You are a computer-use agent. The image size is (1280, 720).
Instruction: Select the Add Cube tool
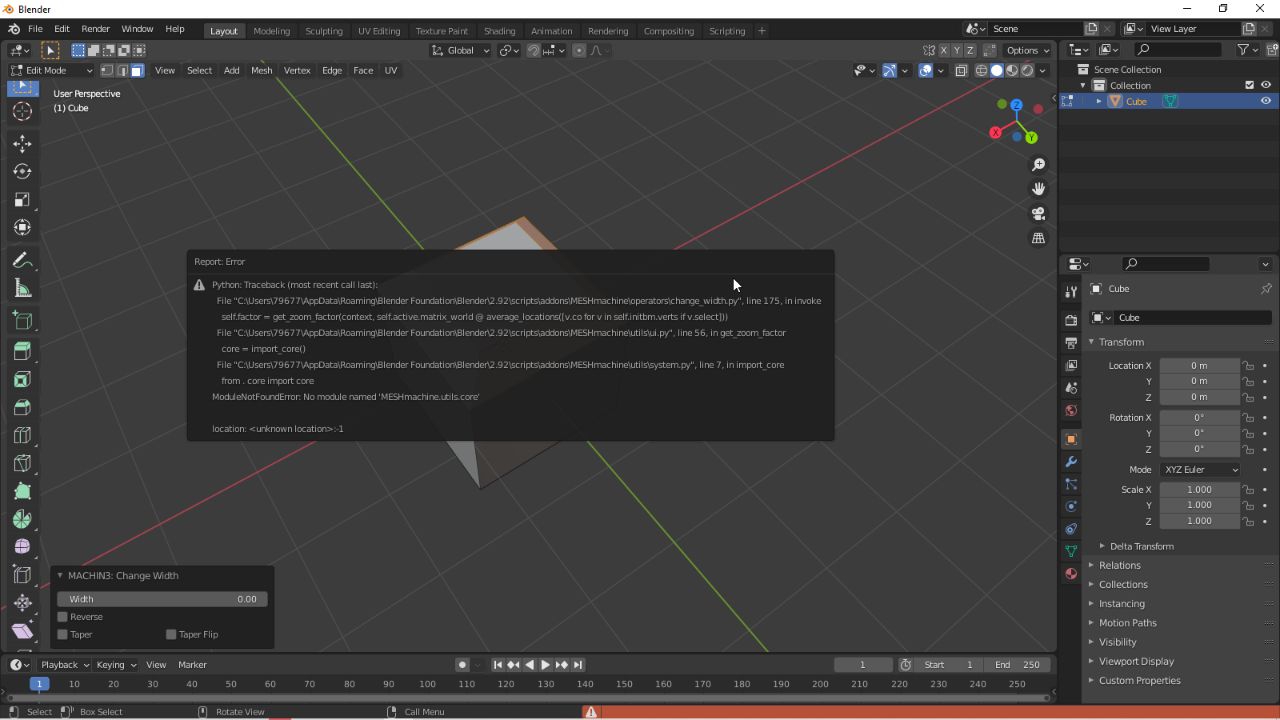click(22, 321)
